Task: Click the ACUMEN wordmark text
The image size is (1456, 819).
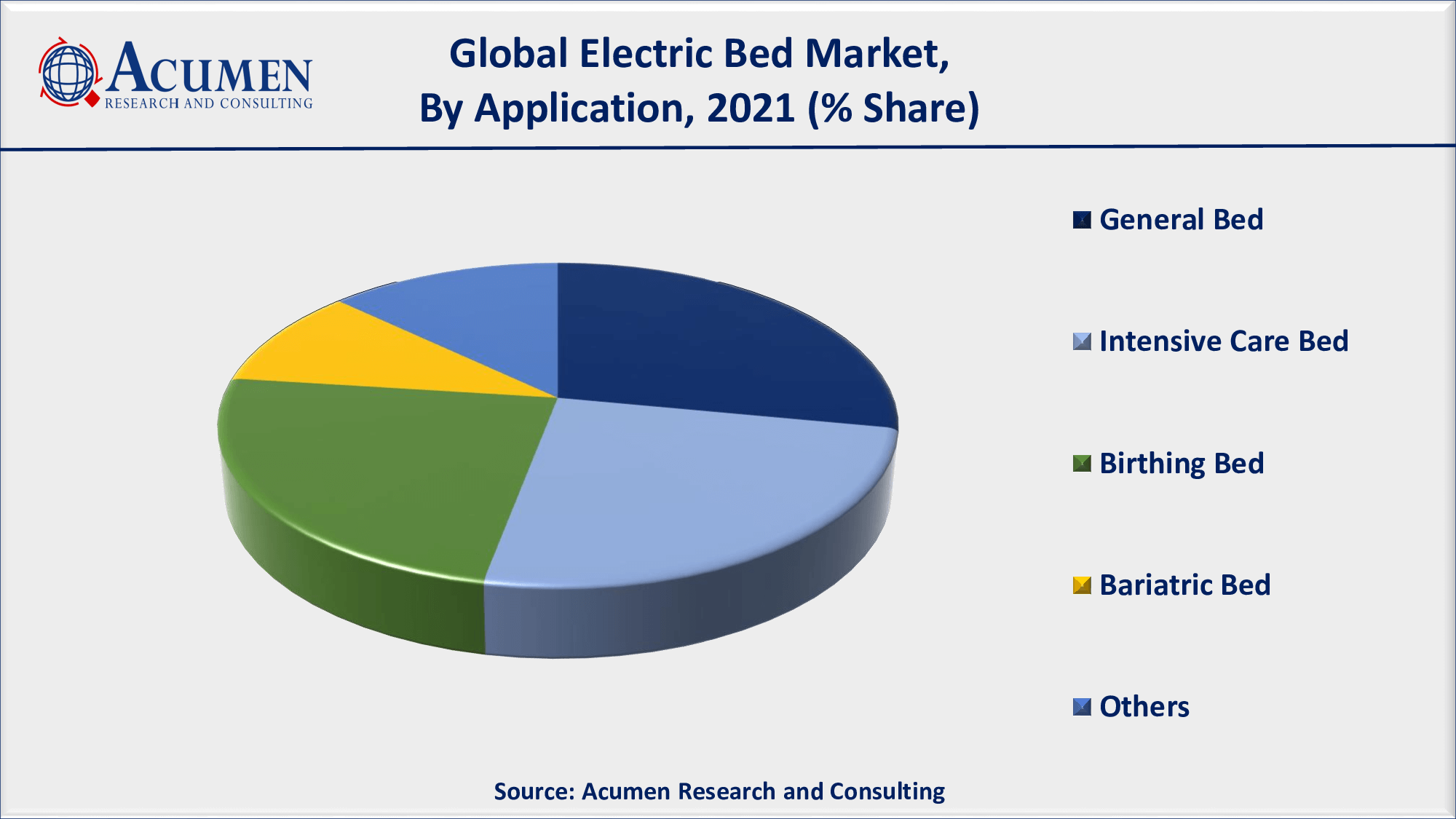Action: pyautogui.click(x=210, y=67)
